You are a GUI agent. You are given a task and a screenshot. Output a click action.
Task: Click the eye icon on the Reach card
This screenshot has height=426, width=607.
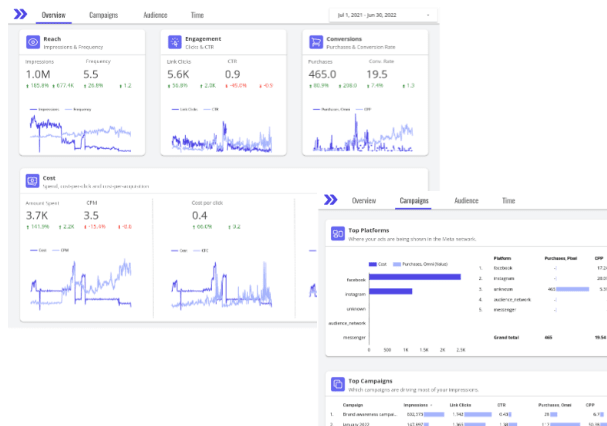33,42
